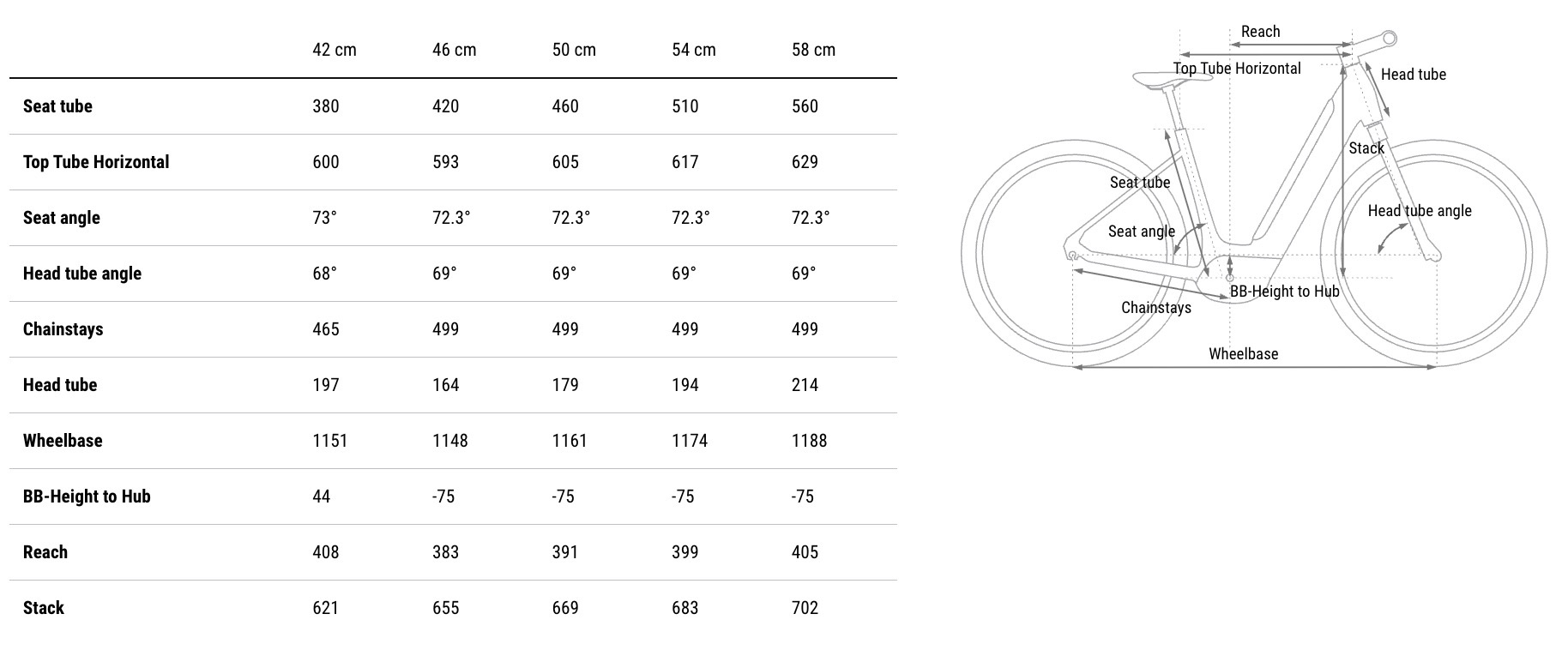Viewport: 1568px width, 650px height.
Task: Click the Stack row label in table
Action: 44,608
